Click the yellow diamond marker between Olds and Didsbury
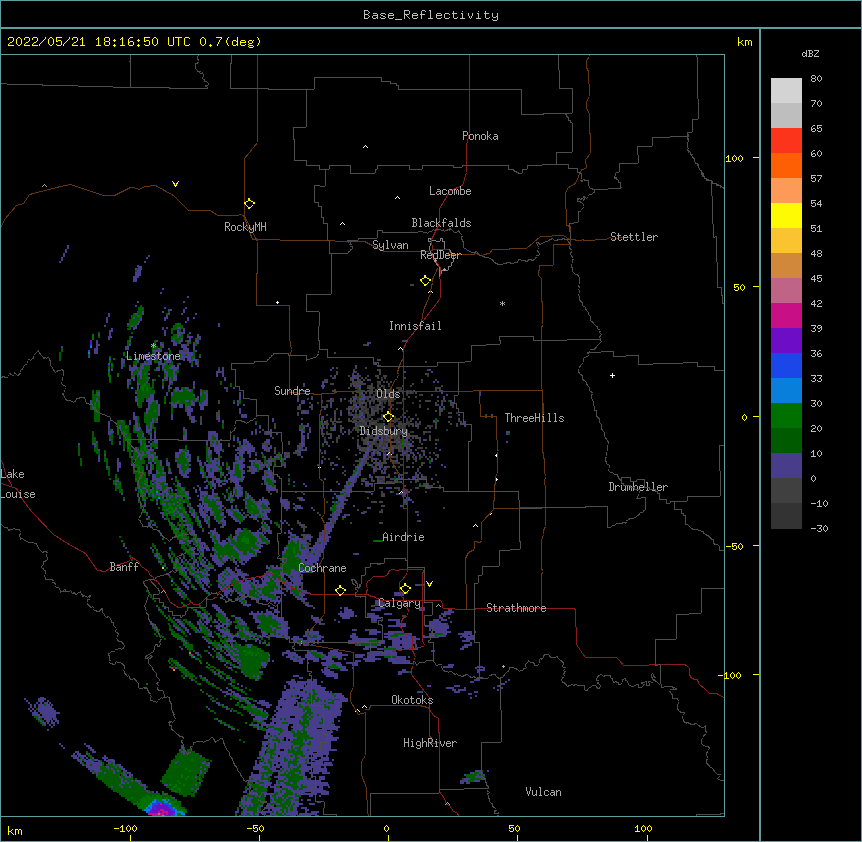 pos(388,416)
